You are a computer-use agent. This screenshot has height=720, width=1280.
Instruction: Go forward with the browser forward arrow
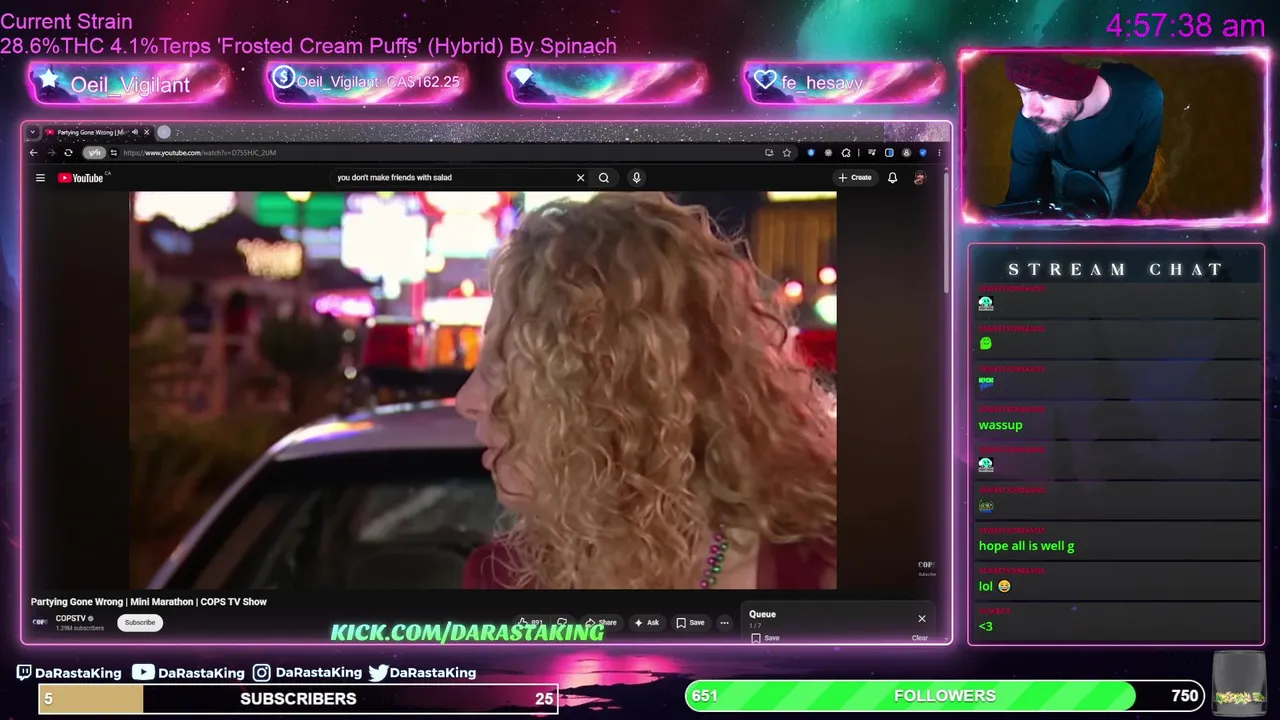pyautogui.click(x=51, y=153)
